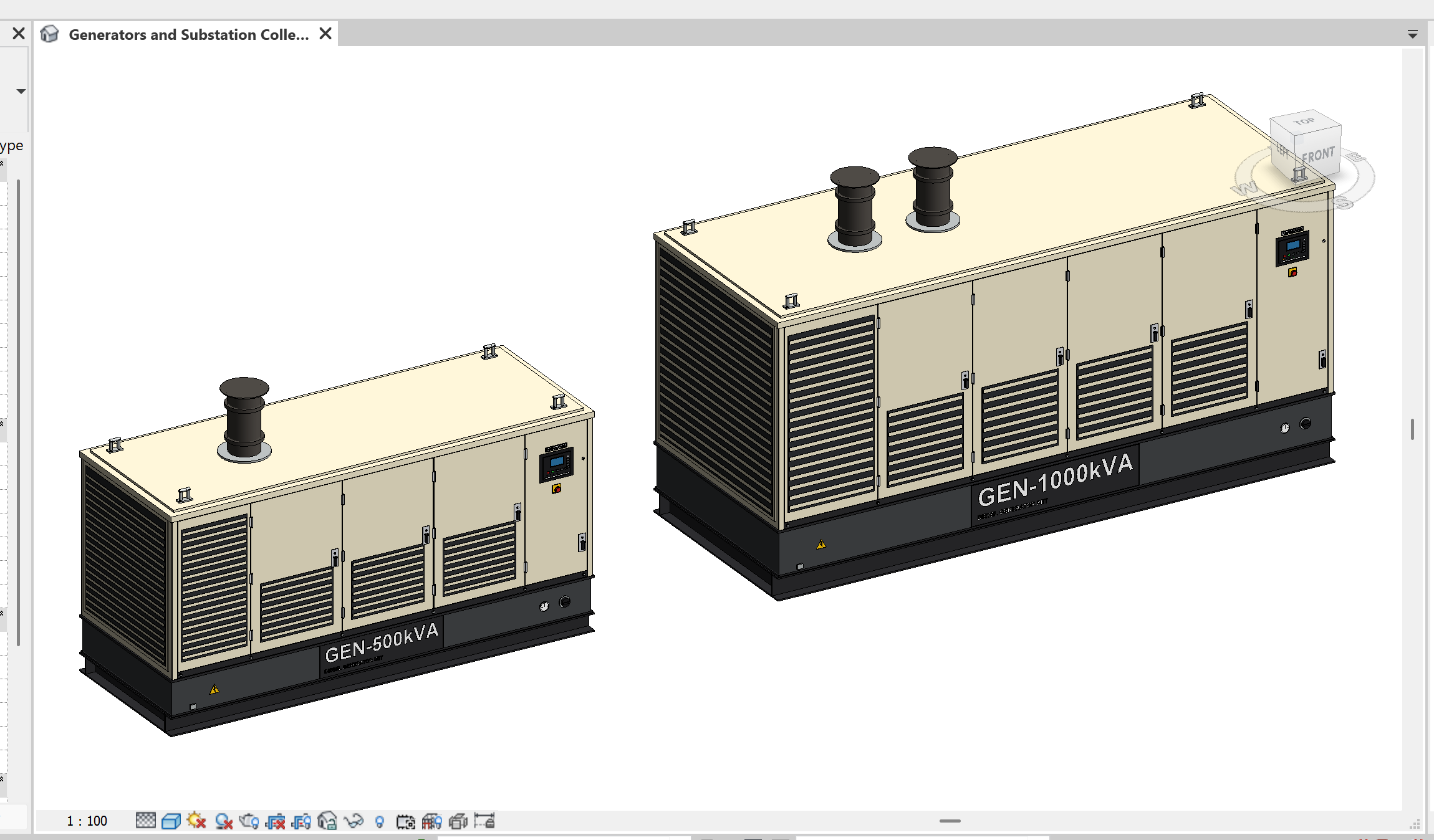Image resolution: width=1434 pixels, height=840 pixels.
Task: Open the view tabs list dropdown arrow
Action: coord(1413,34)
